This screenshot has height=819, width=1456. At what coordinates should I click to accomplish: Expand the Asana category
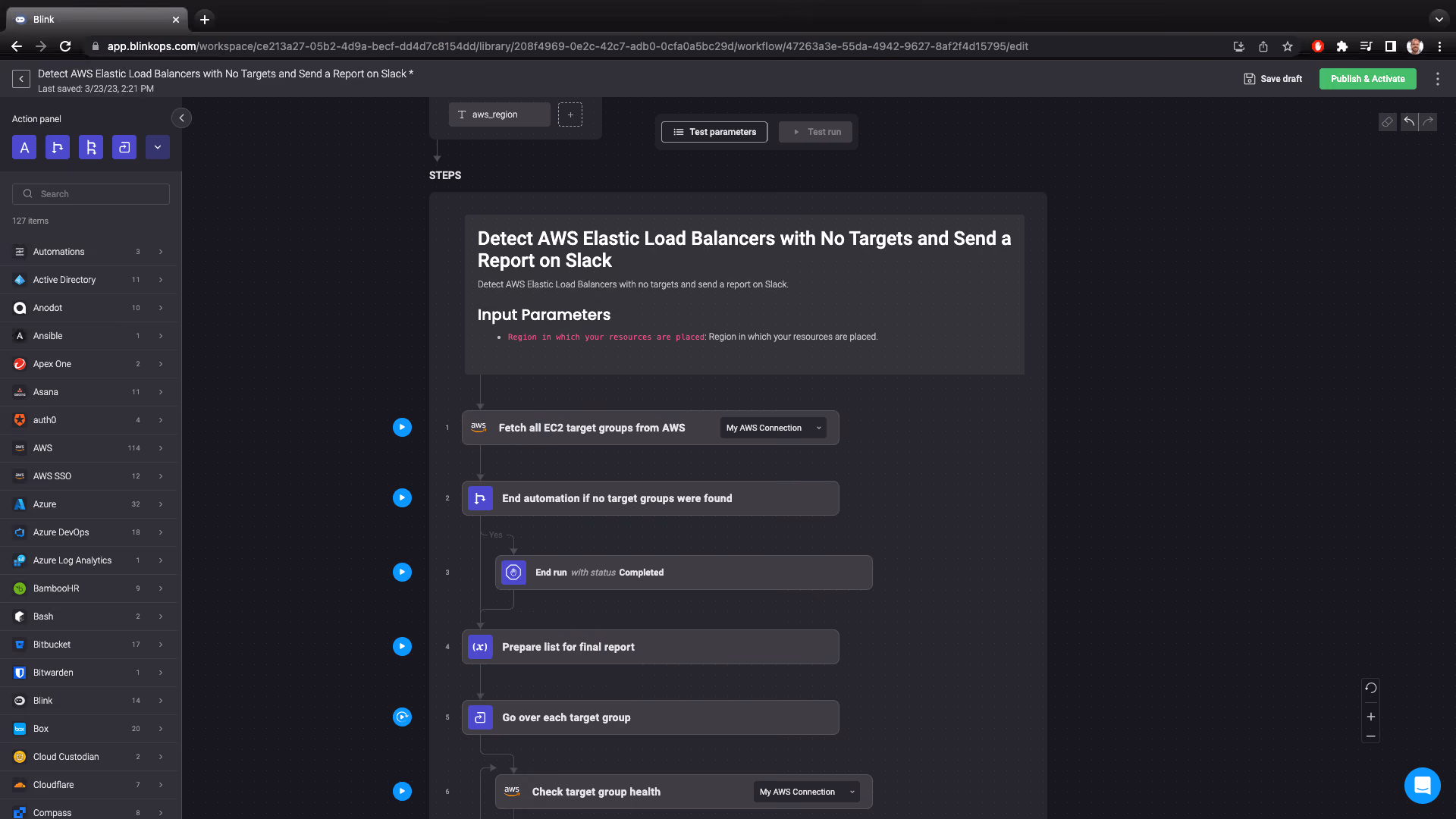pyautogui.click(x=91, y=392)
